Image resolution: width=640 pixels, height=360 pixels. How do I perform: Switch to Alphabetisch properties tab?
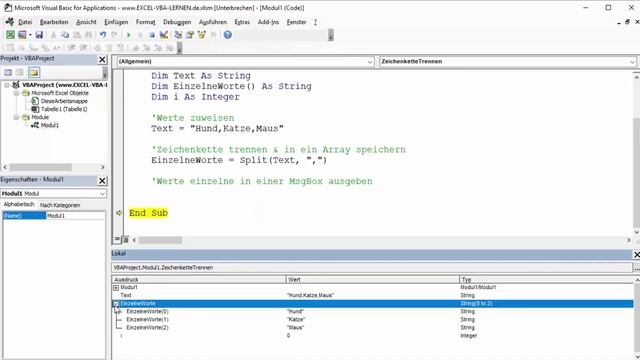tap(19, 204)
